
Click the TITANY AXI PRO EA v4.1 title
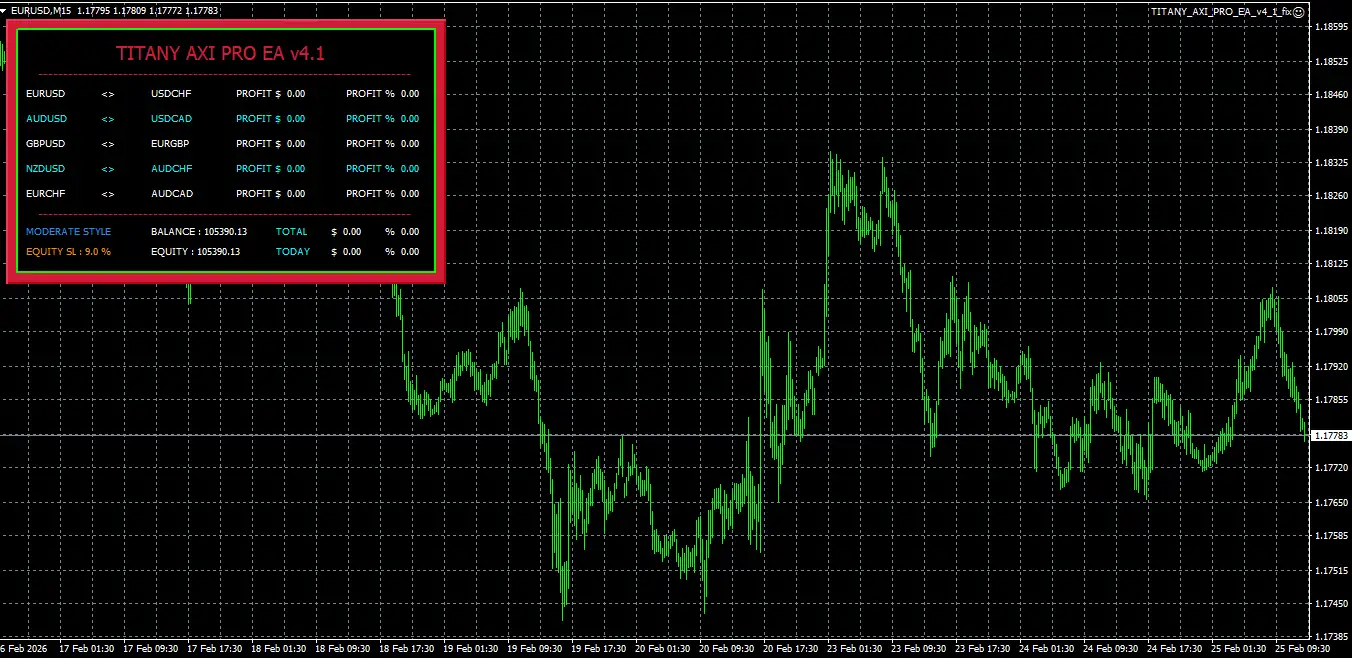220,54
